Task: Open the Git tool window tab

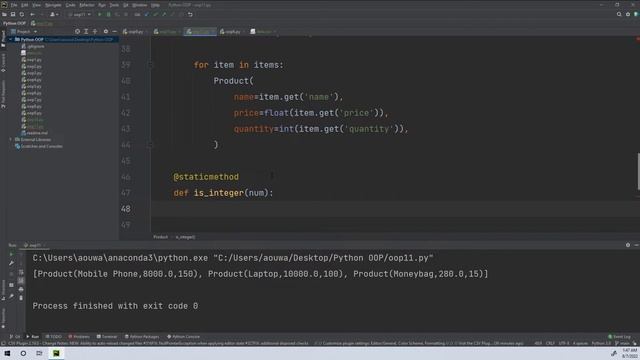Action: pos(15,337)
